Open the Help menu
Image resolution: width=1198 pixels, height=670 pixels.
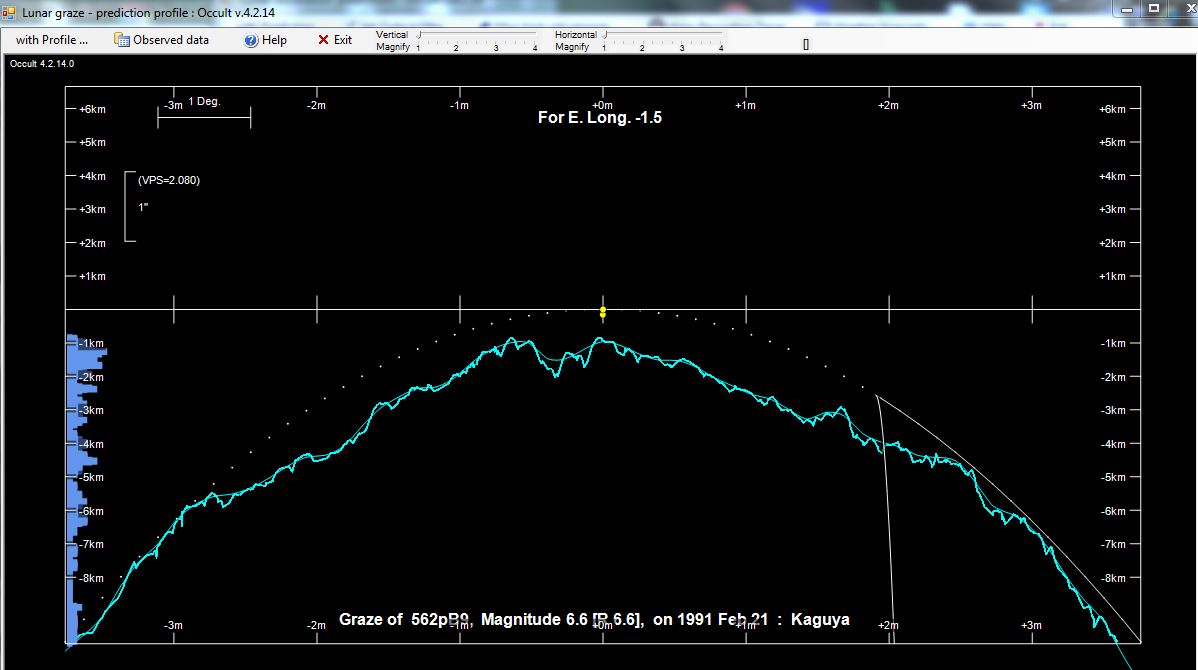pyautogui.click(x=266, y=40)
